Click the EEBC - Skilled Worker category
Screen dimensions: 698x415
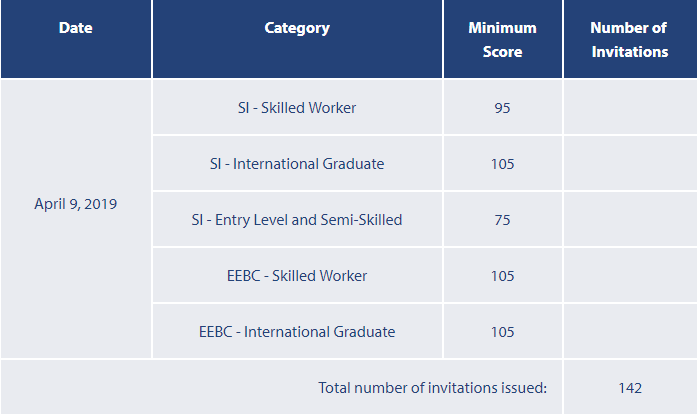coord(297,275)
